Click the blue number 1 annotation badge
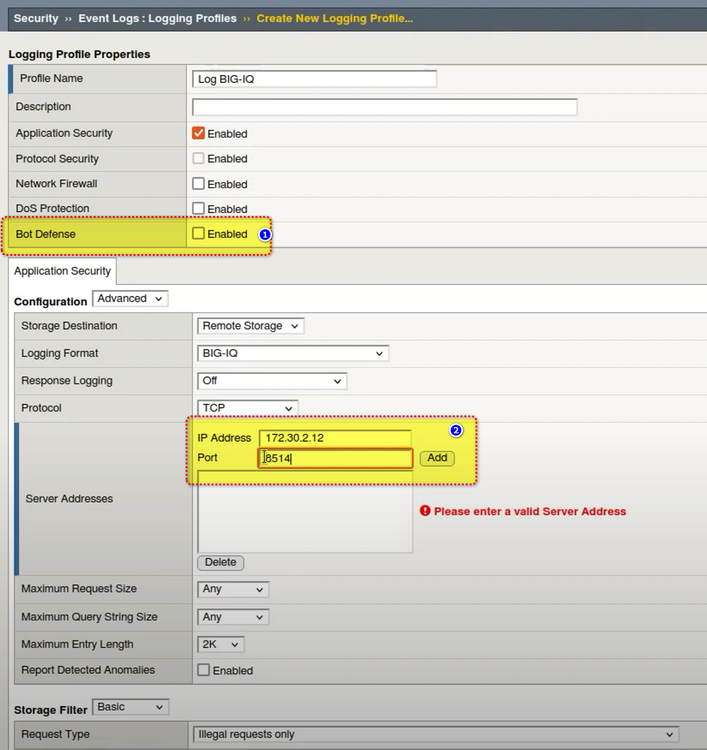Image resolution: width=707 pixels, height=750 pixels. click(x=265, y=234)
